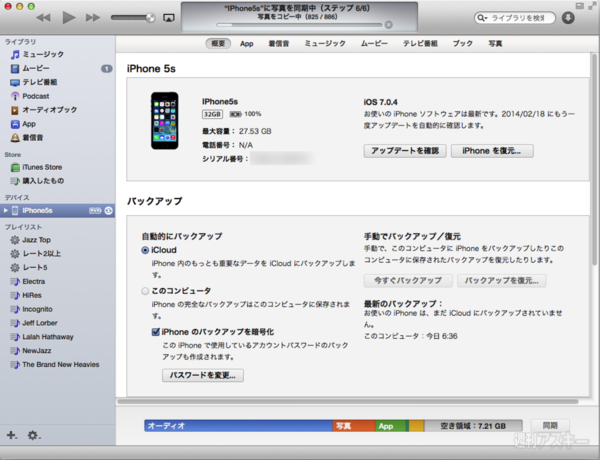The width and height of the screenshot is (600, 460).
Task: Toggle the mini player window icon
Action: (580, 6)
